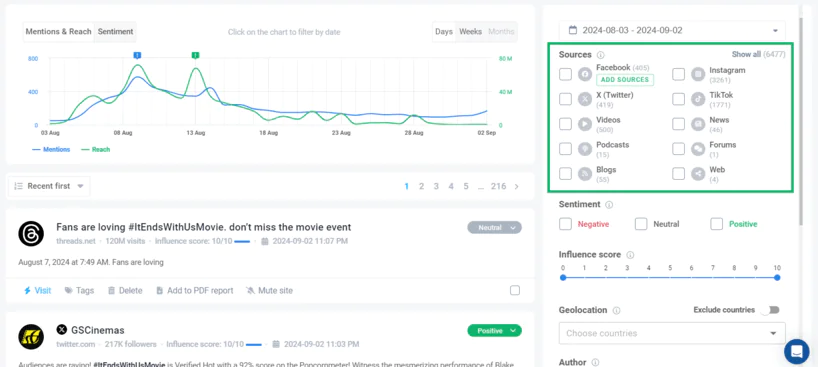Switch to the Sentiment chart tab
This screenshot has width=818, height=367.
[x=115, y=31]
